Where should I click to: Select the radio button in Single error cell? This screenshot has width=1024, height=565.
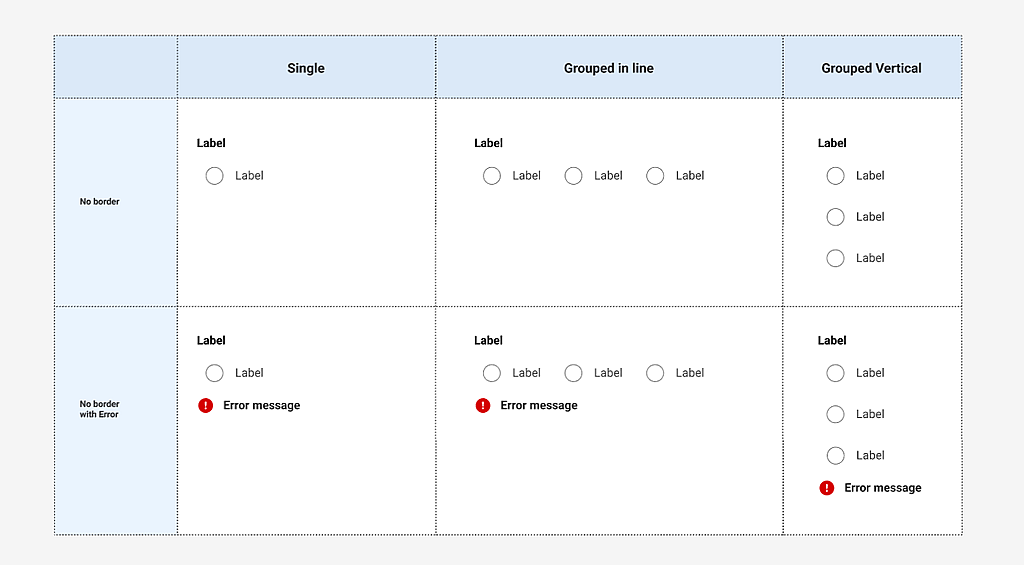(214, 373)
